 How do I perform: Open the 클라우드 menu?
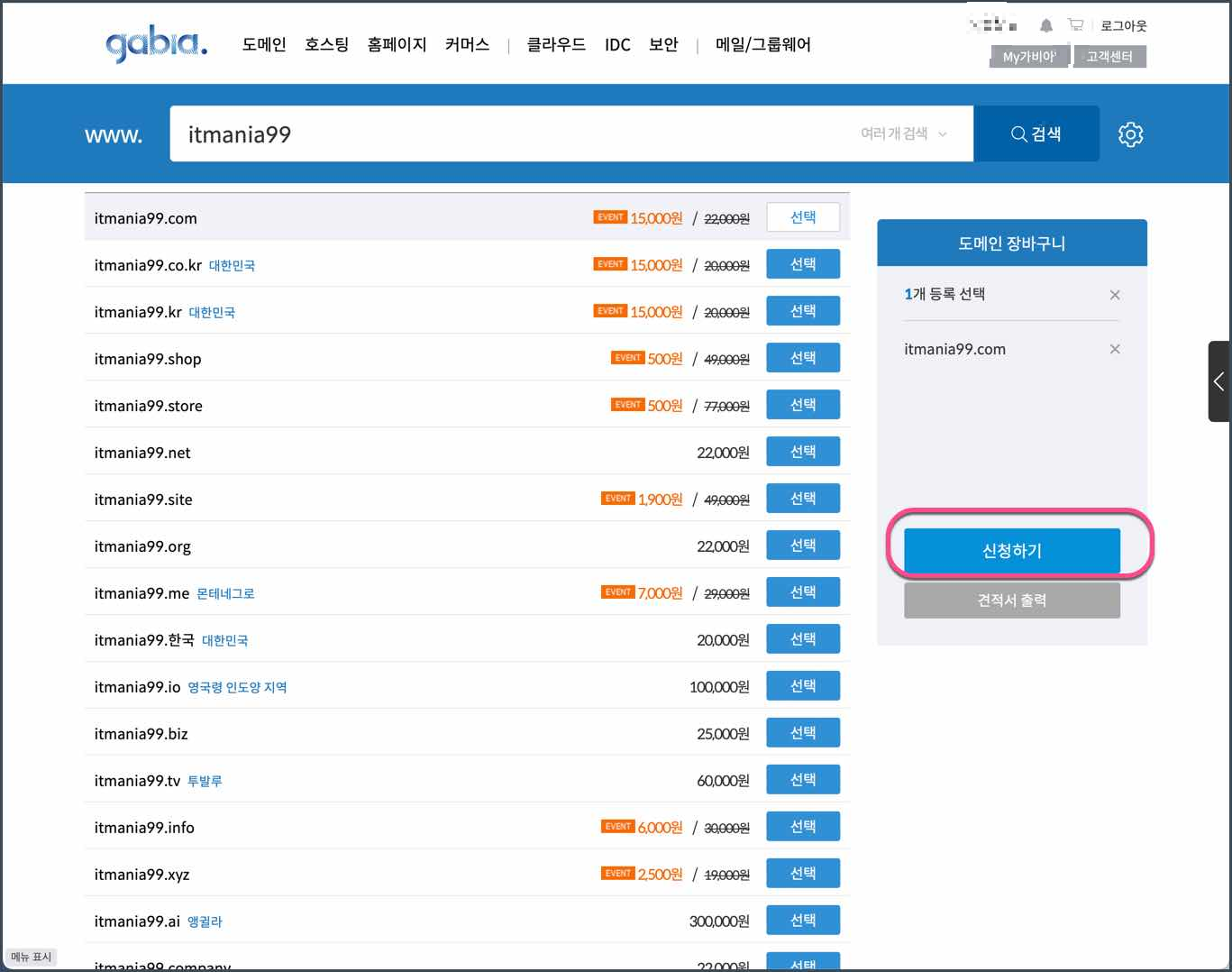pyautogui.click(x=556, y=44)
